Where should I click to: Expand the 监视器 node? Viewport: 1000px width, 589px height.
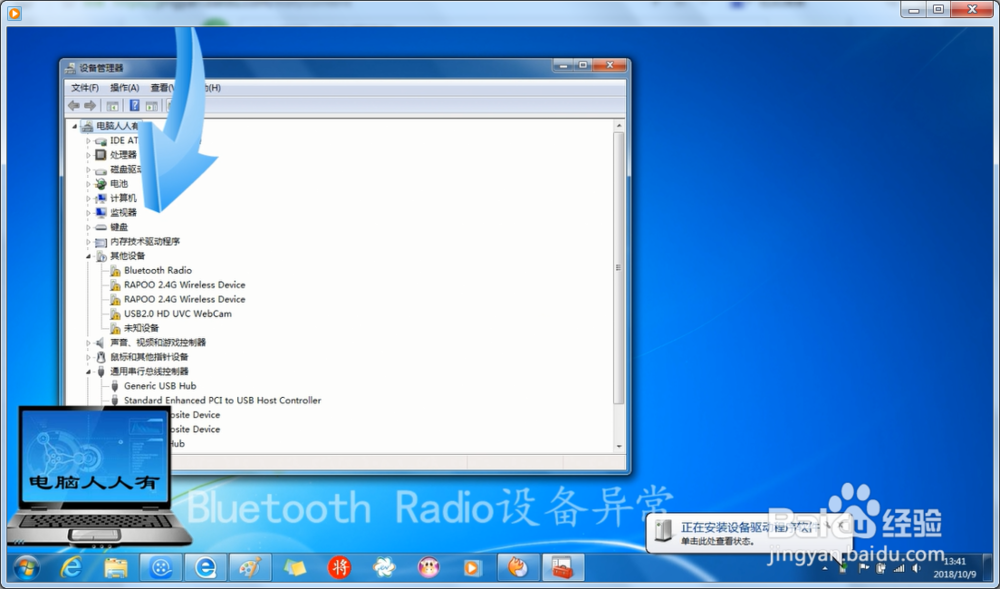[89, 212]
